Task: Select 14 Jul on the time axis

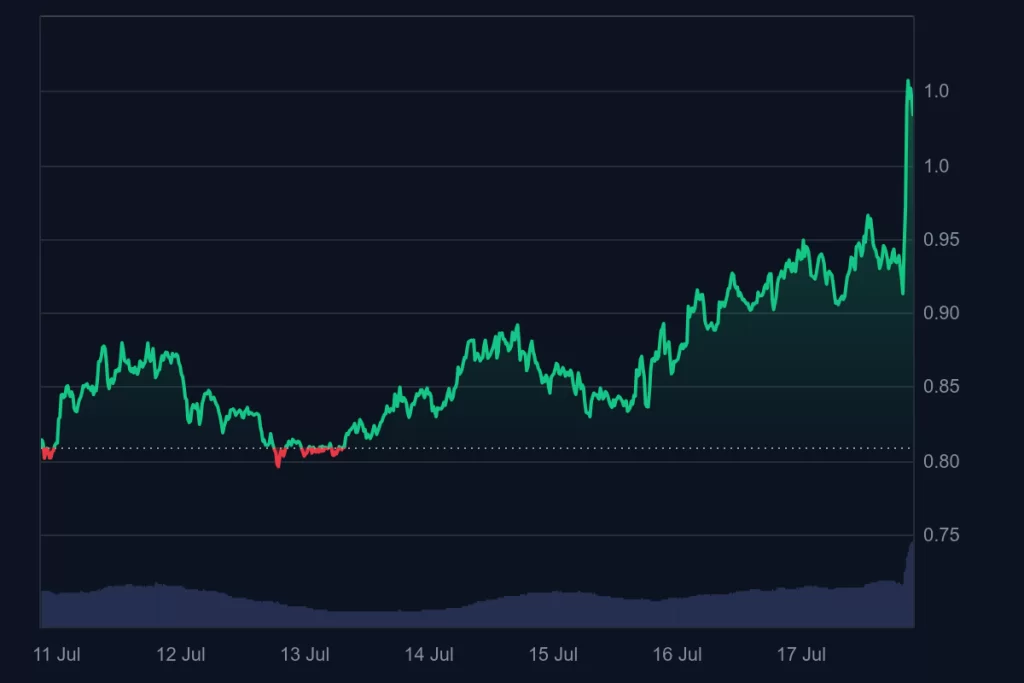Action: tap(429, 655)
